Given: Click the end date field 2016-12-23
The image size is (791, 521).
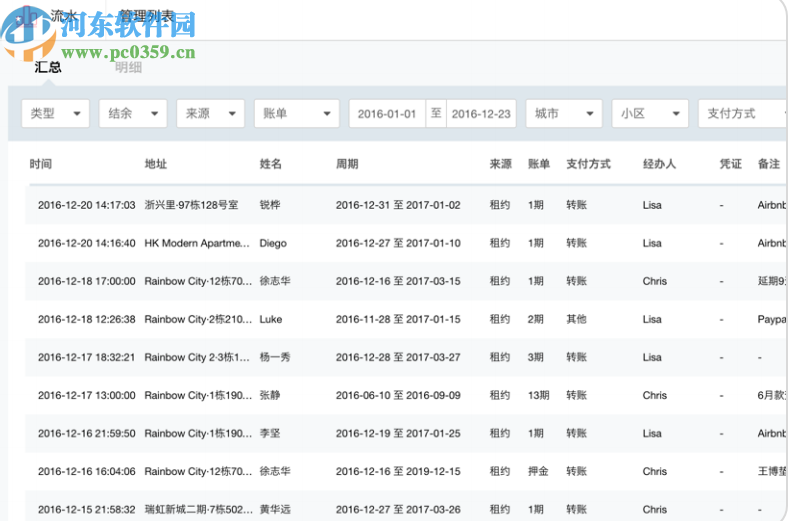Looking at the screenshot, I should click(x=481, y=114).
